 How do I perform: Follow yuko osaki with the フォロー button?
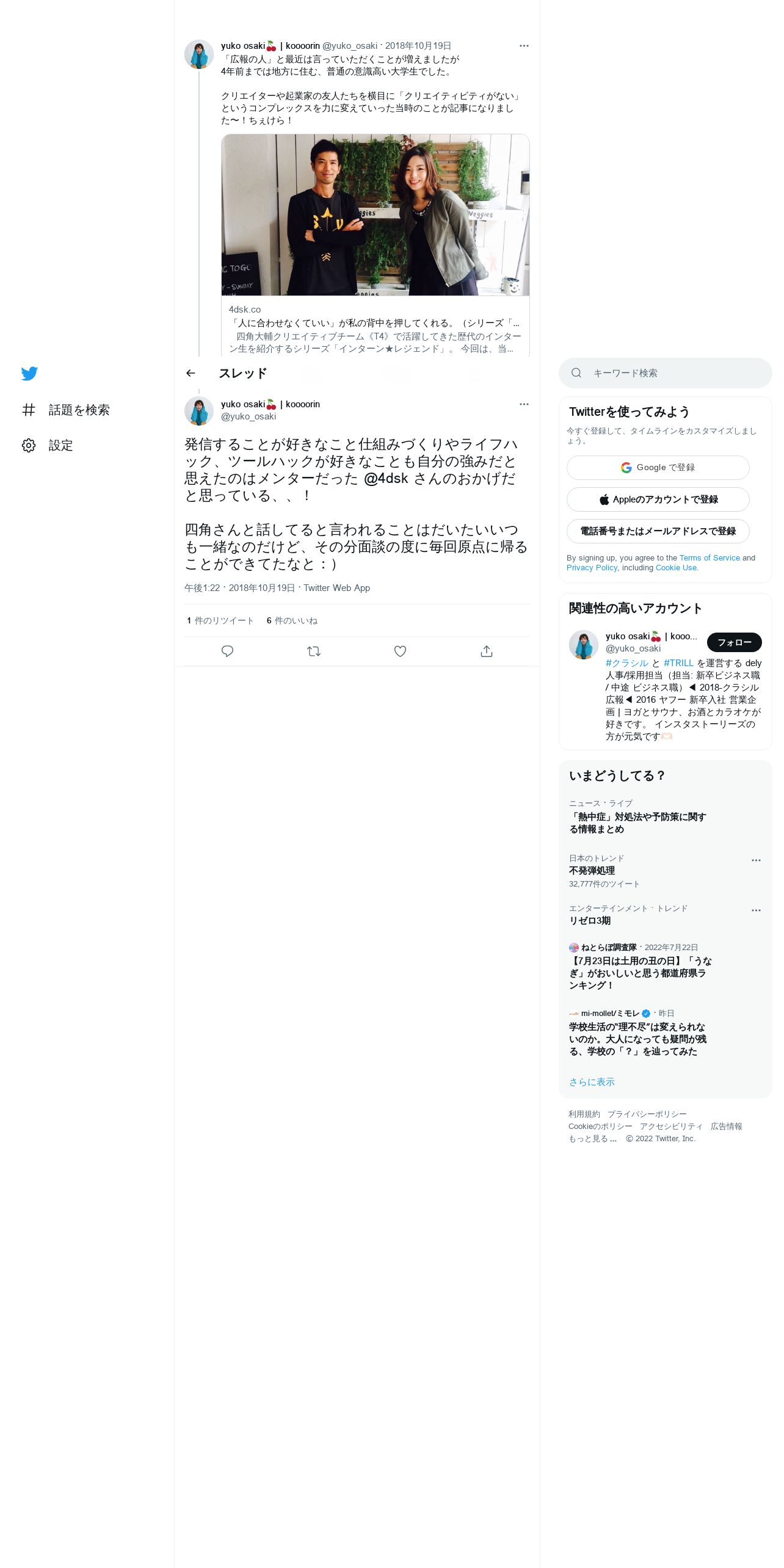pyautogui.click(x=734, y=642)
